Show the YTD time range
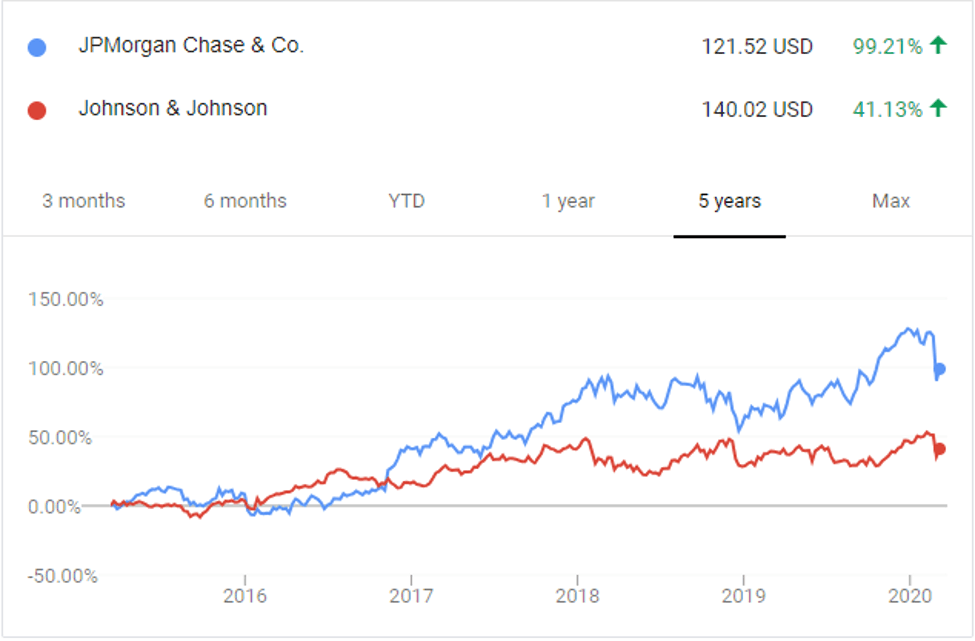 (x=407, y=201)
